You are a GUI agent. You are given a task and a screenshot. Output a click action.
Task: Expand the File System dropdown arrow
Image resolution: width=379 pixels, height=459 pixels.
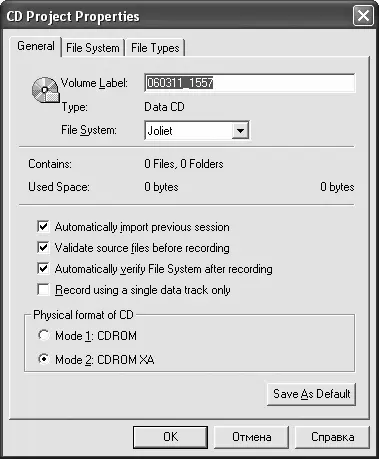tap(240, 131)
